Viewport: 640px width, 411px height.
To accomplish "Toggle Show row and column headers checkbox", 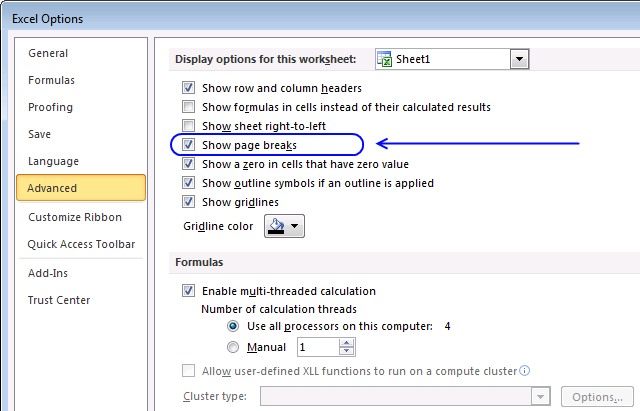I will [x=189, y=88].
